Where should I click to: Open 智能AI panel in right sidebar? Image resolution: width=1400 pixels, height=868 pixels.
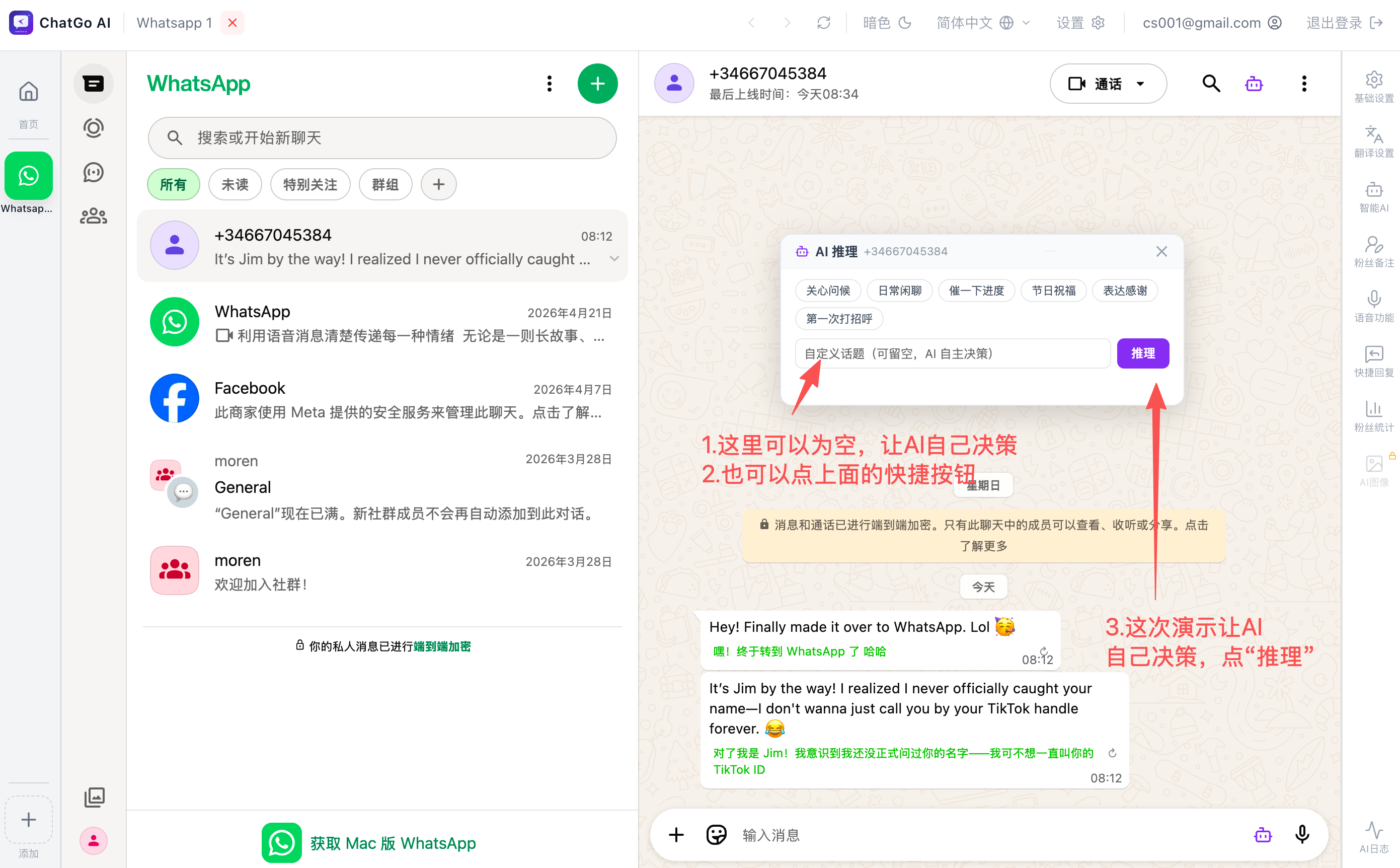click(1374, 196)
